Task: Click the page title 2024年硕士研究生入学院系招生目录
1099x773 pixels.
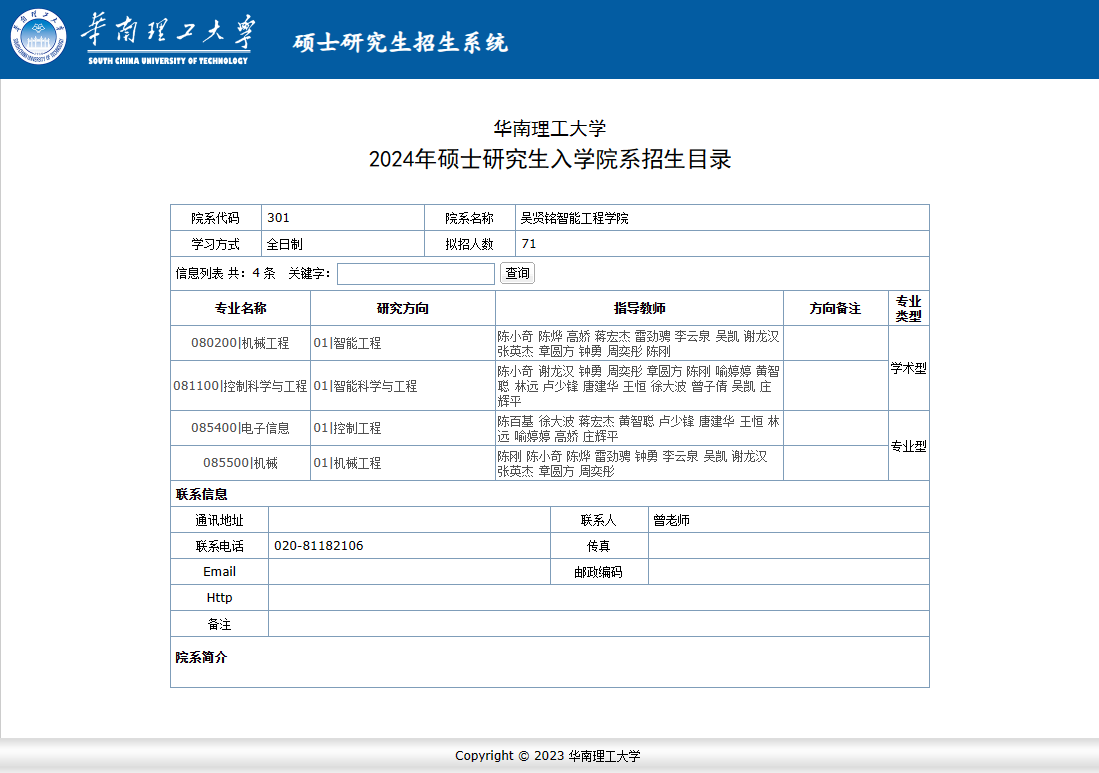Action: click(x=550, y=159)
